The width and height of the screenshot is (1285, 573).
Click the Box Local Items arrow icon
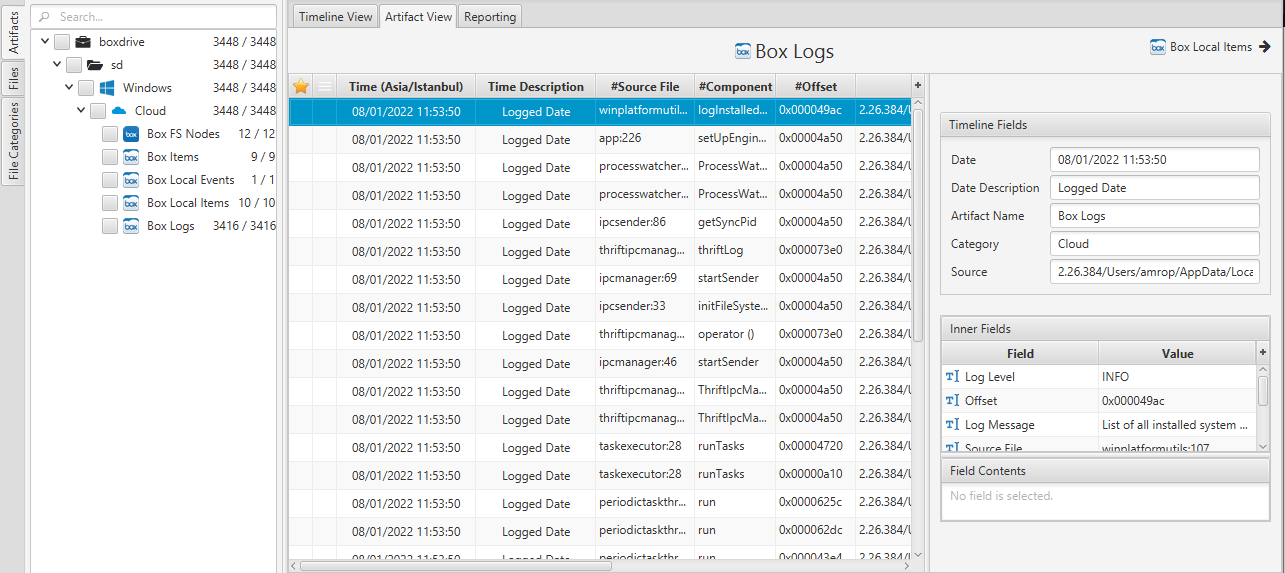(x=1265, y=46)
